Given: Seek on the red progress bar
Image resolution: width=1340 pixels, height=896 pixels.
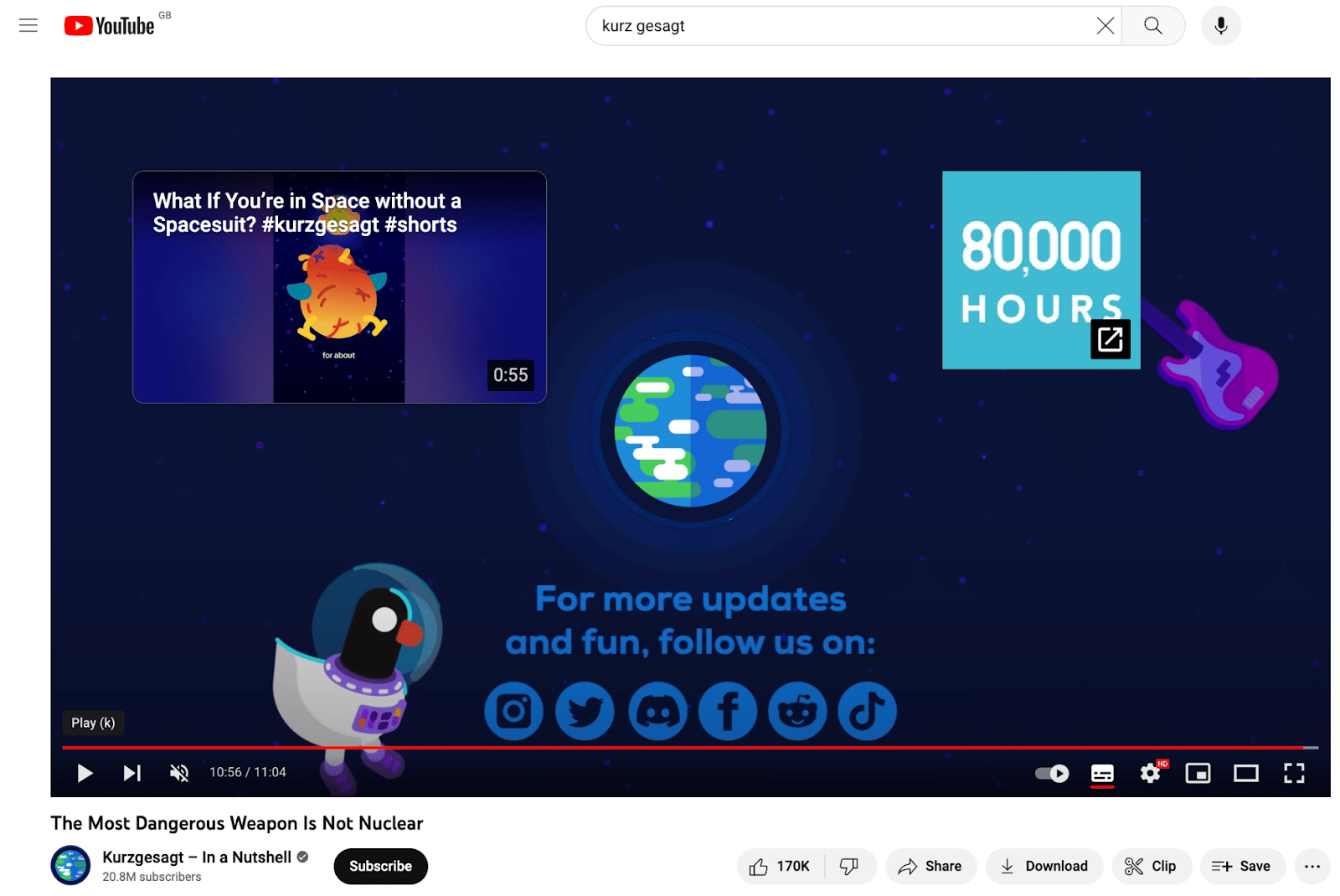Looking at the screenshot, I should (690, 747).
